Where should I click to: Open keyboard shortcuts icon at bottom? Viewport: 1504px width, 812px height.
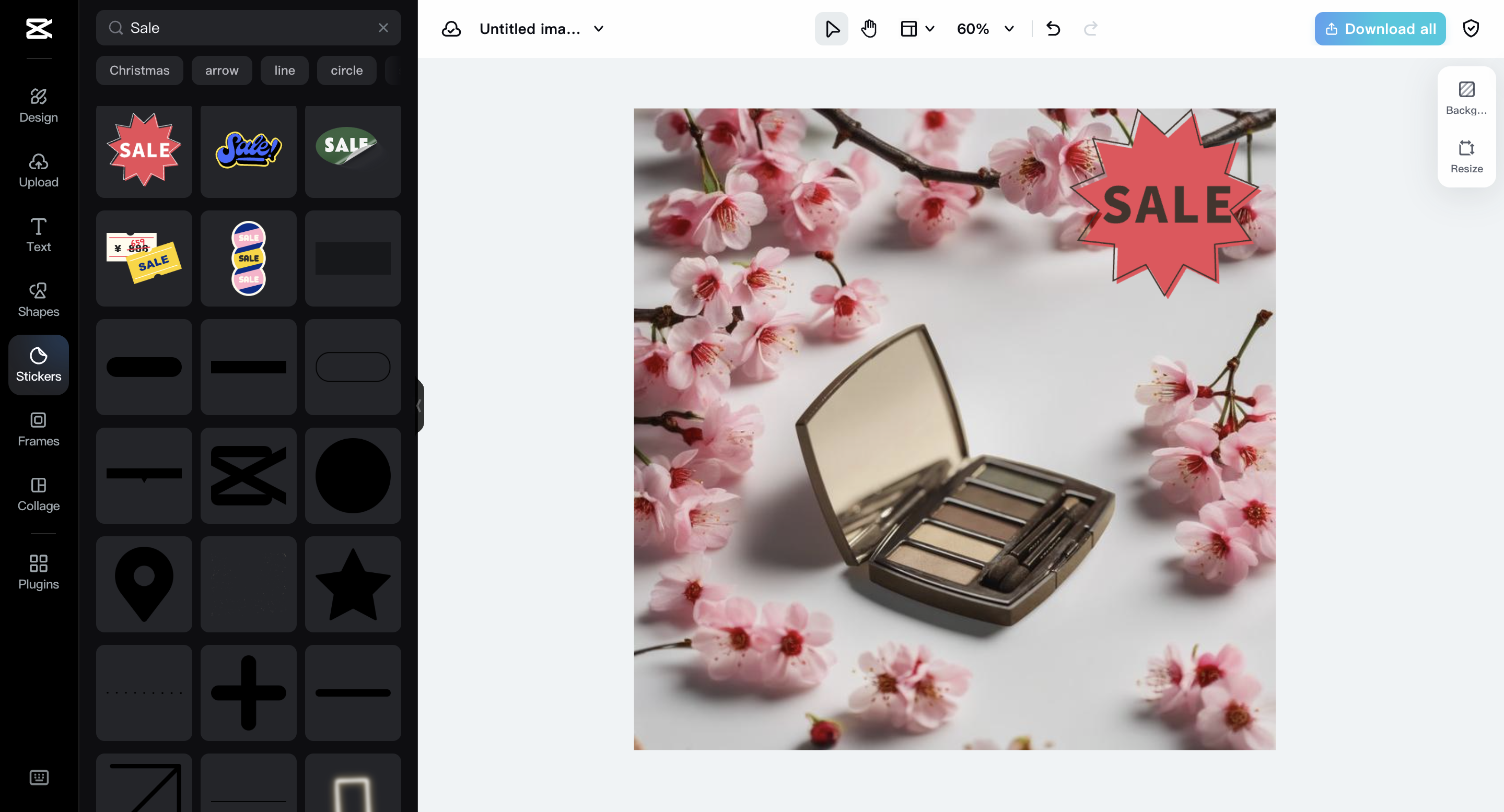point(39,777)
